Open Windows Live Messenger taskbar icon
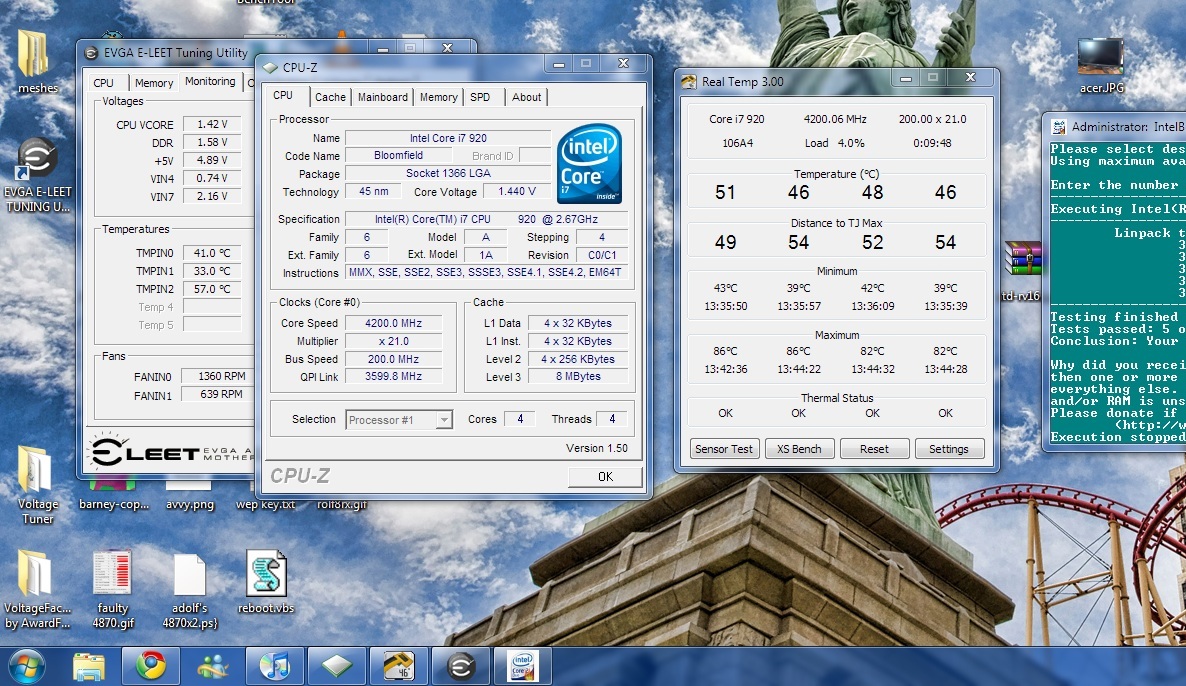Image resolution: width=1186 pixels, height=686 pixels. pos(213,666)
